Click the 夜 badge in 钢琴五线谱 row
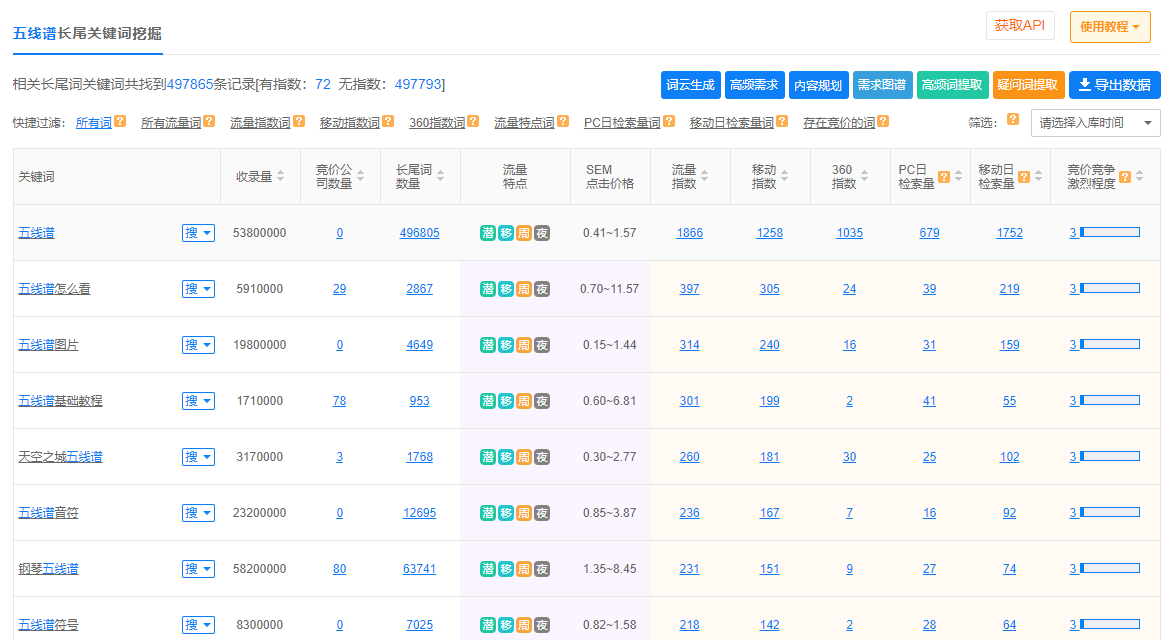The width and height of the screenshot is (1169, 640). click(x=541, y=568)
